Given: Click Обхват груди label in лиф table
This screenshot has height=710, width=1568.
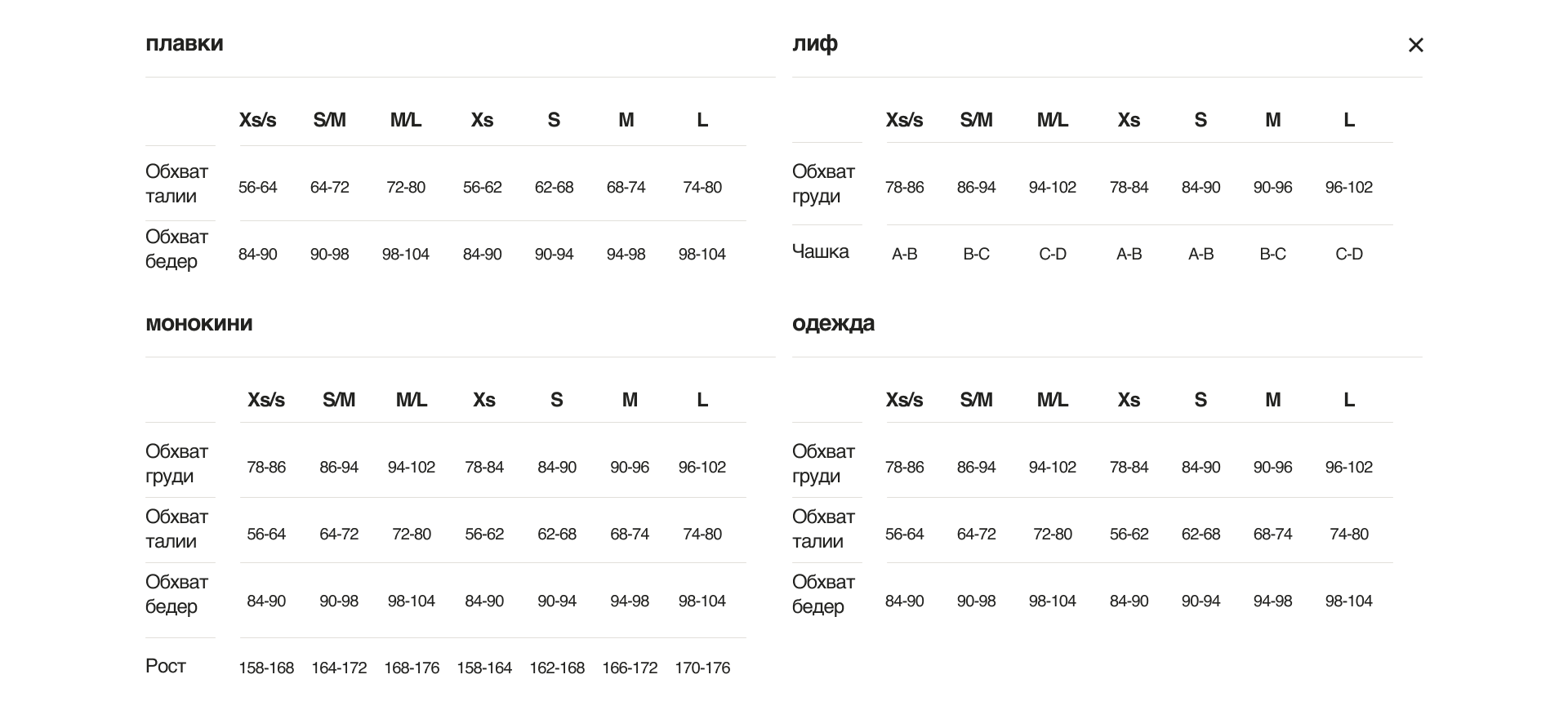Looking at the screenshot, I should coord(823,184).
